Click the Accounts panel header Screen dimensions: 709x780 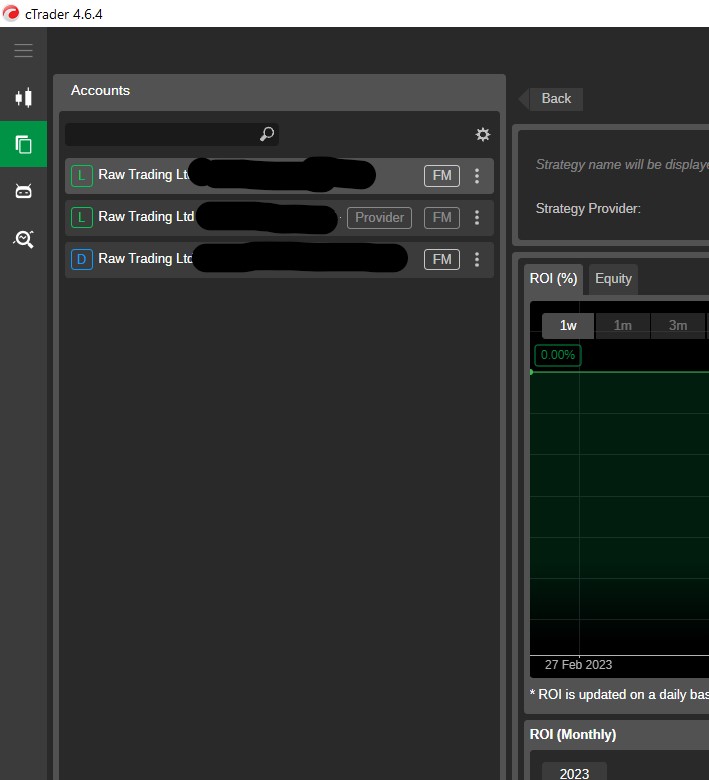(279, 91)
